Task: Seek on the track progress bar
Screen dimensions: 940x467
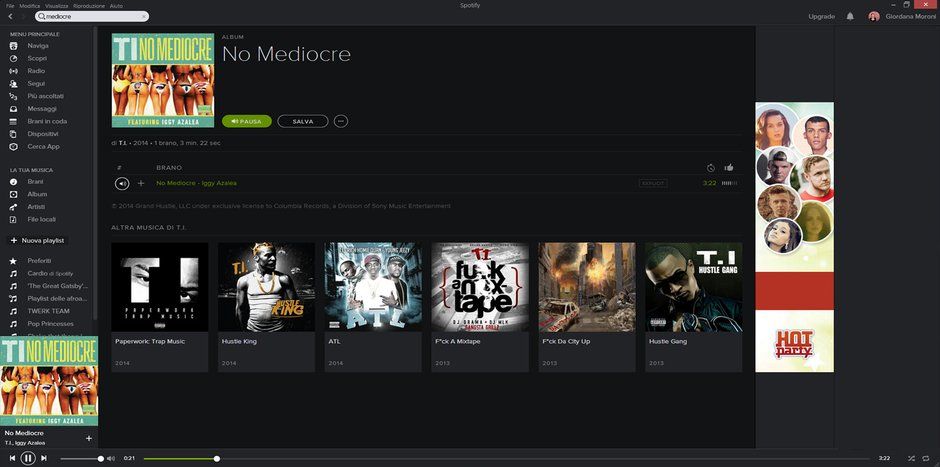Action: click(x=507, y=459)
